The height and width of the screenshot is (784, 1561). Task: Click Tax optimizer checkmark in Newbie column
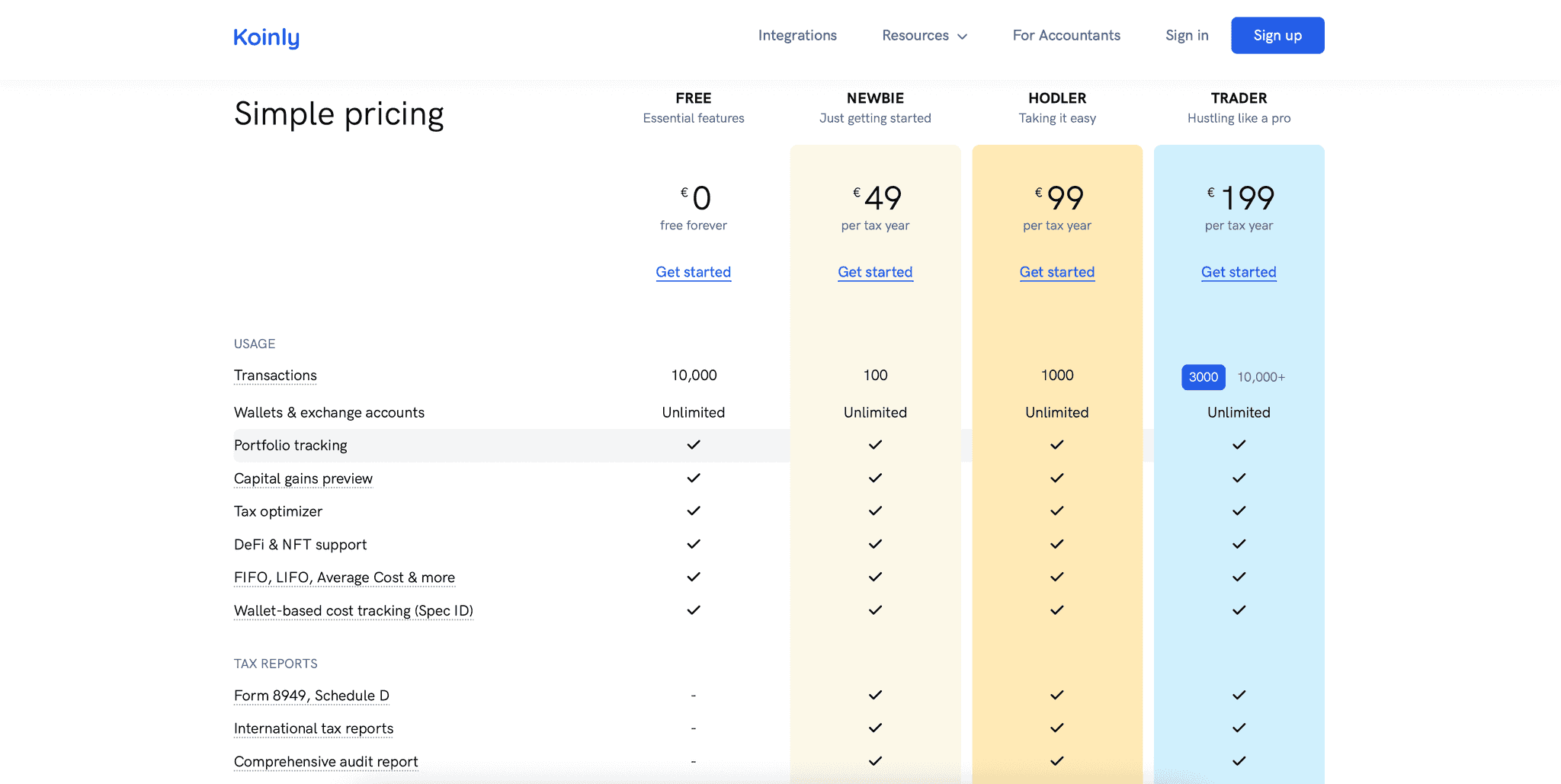[875, 511]
